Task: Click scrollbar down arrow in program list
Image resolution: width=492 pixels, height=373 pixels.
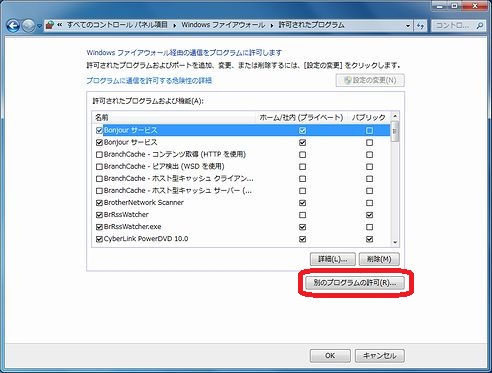Action: click(x=395, y=242)
